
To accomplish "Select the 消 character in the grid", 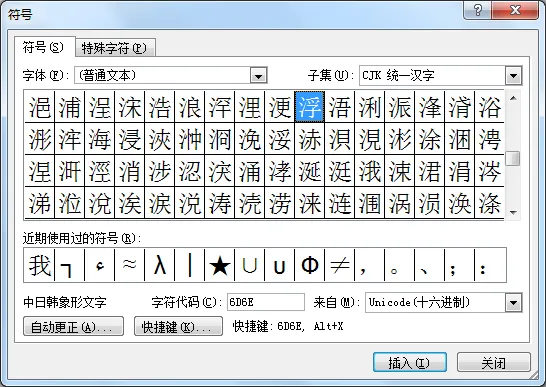I will pyautogui.click(x=130, y=171).
